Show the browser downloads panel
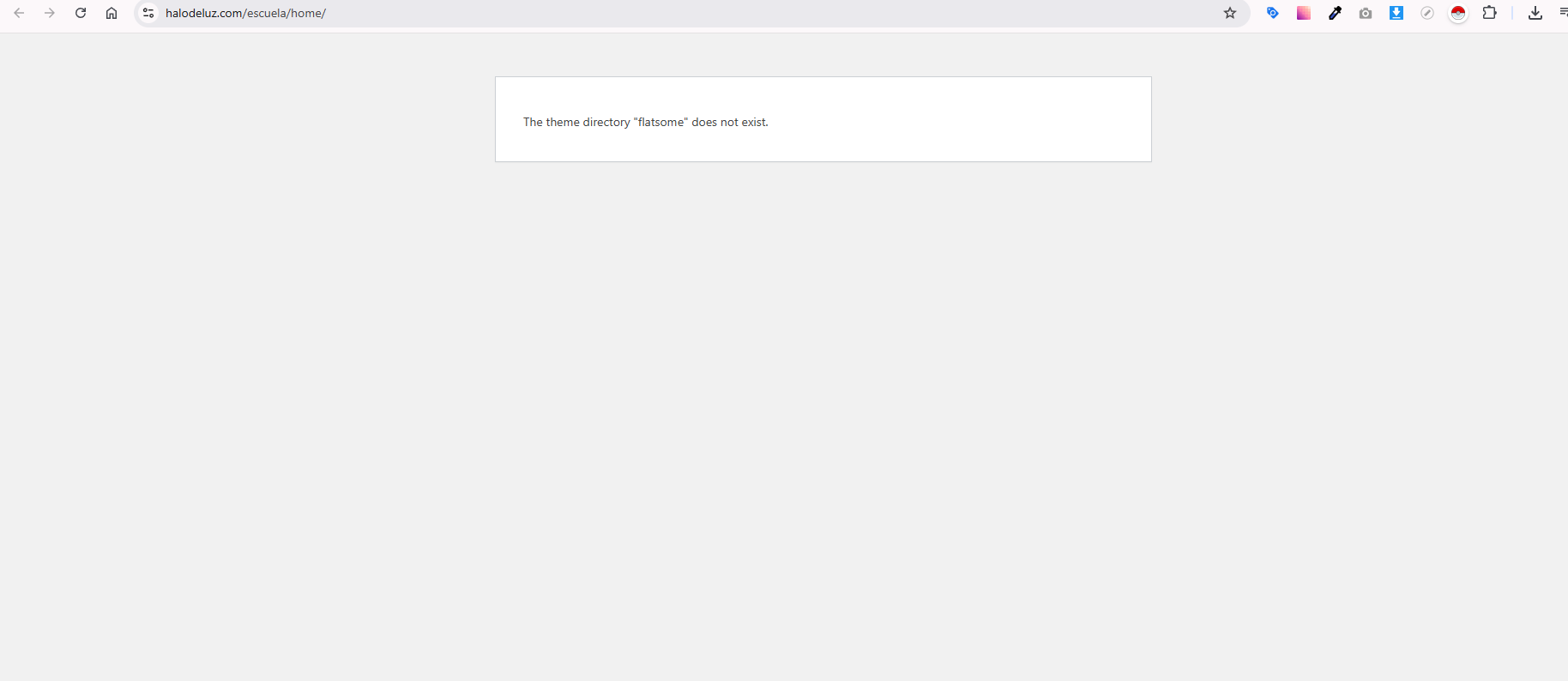The image size is (1568, 681). point(1535,13)
